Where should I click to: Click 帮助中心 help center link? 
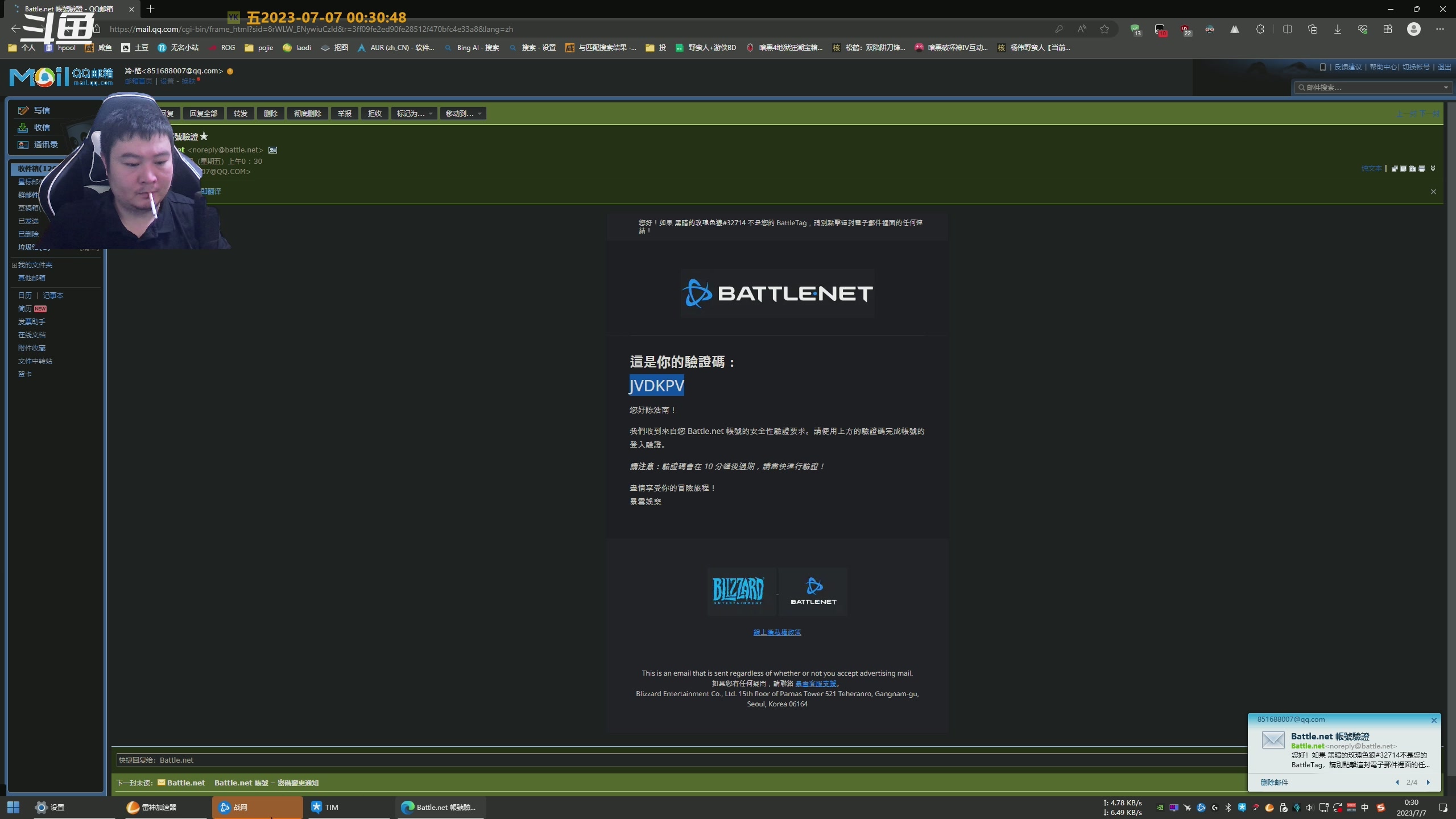1383,67
